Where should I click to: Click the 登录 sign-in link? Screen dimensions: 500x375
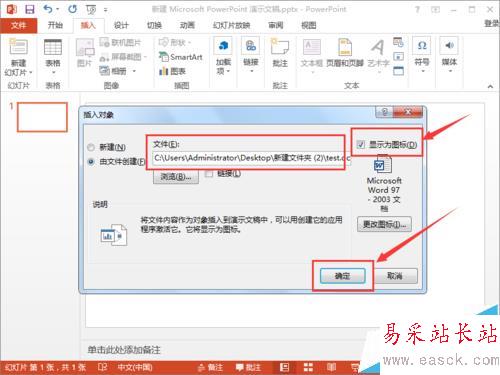point(492,23)
